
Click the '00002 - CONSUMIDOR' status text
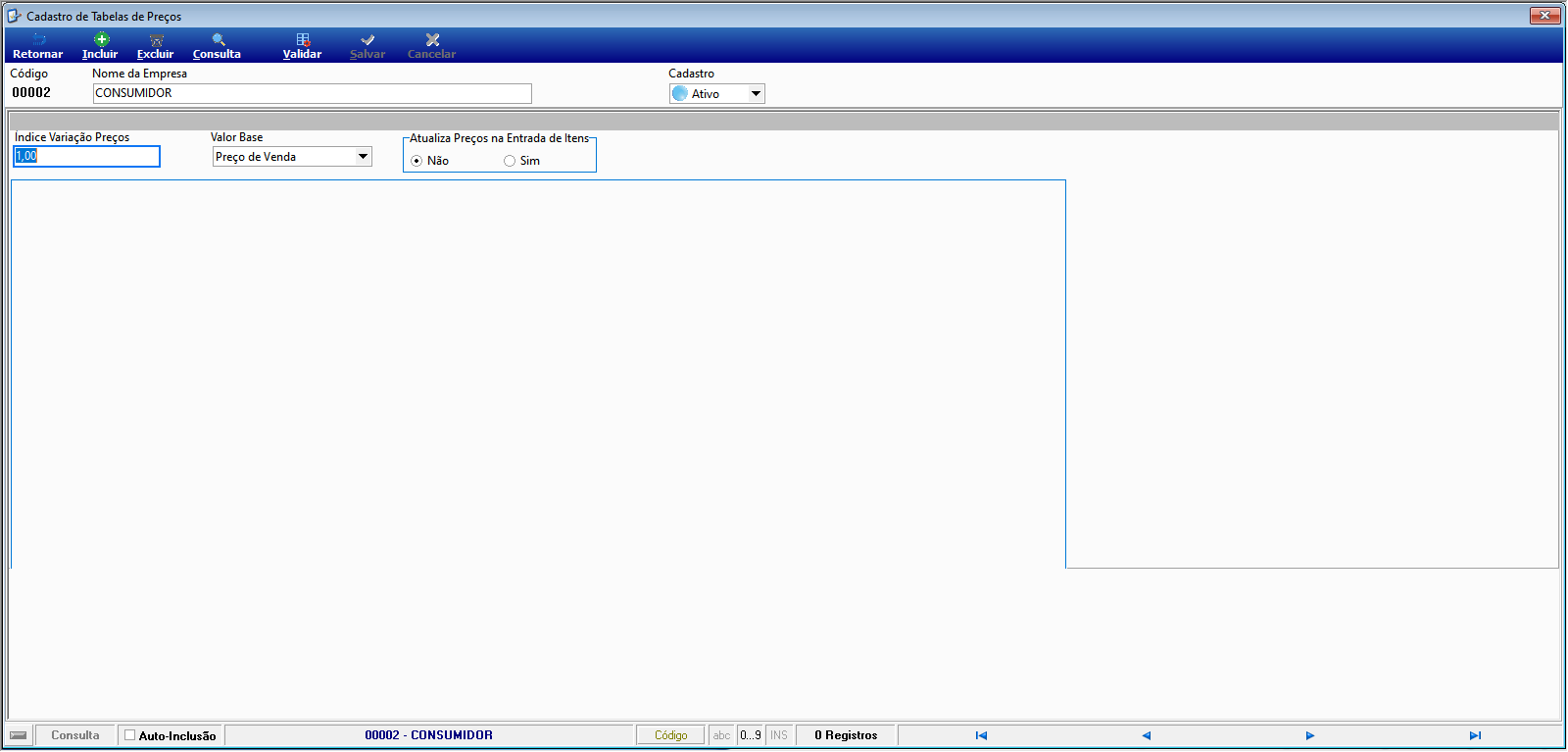(x=429, y=735)
